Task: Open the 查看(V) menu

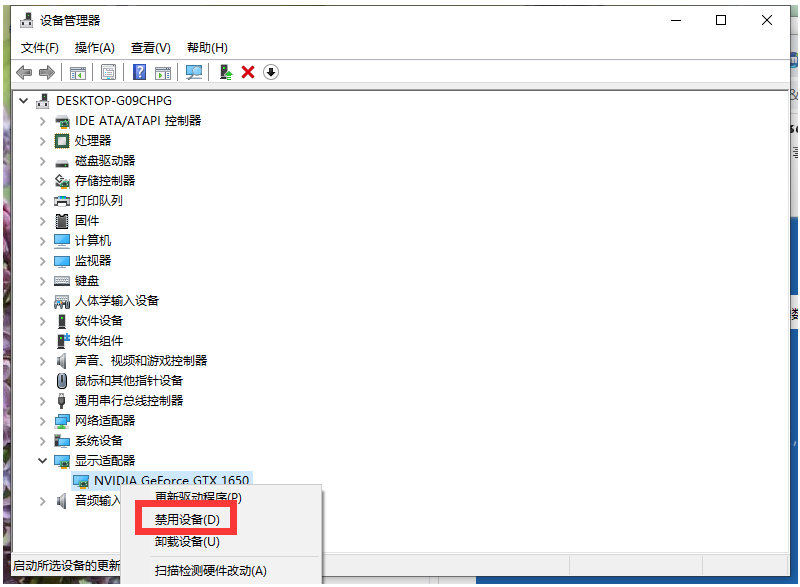Action: 151,47
